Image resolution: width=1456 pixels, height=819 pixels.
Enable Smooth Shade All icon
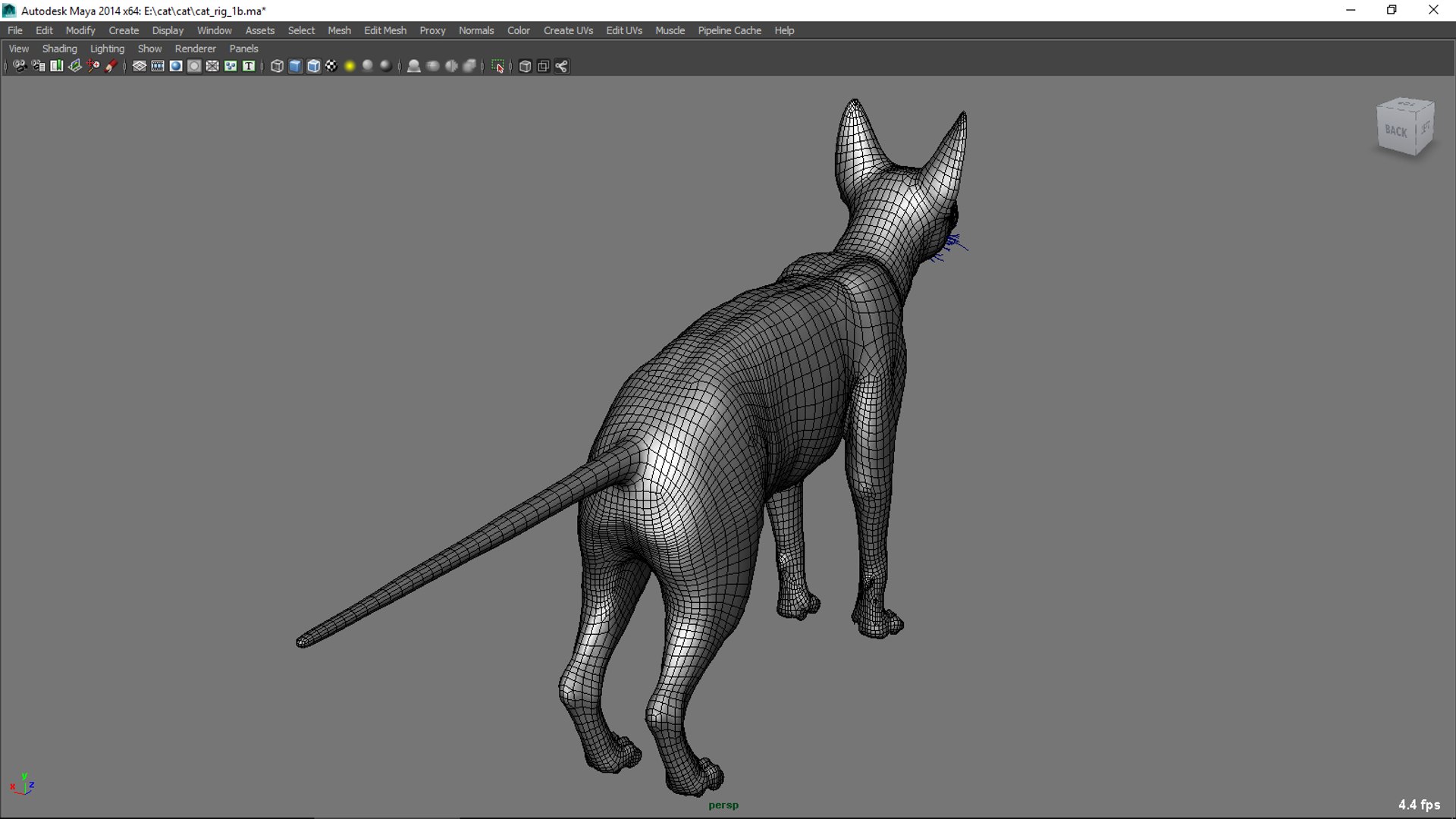(x=295, y=66)
